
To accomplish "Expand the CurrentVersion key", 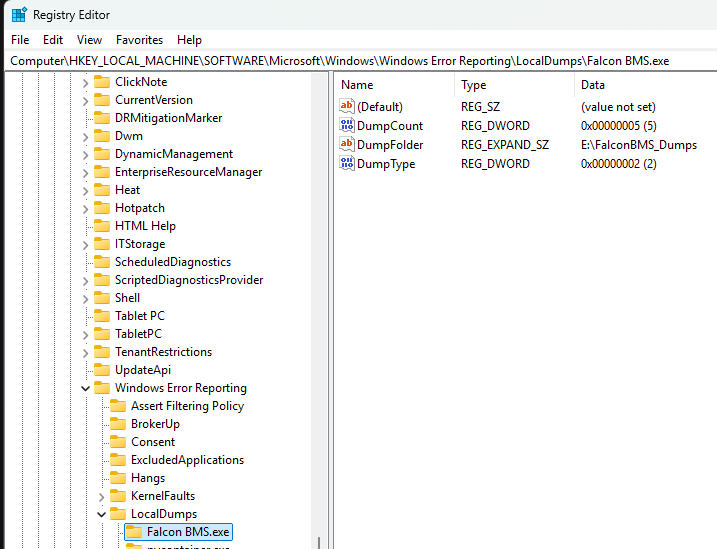I will tap(86, 101).
